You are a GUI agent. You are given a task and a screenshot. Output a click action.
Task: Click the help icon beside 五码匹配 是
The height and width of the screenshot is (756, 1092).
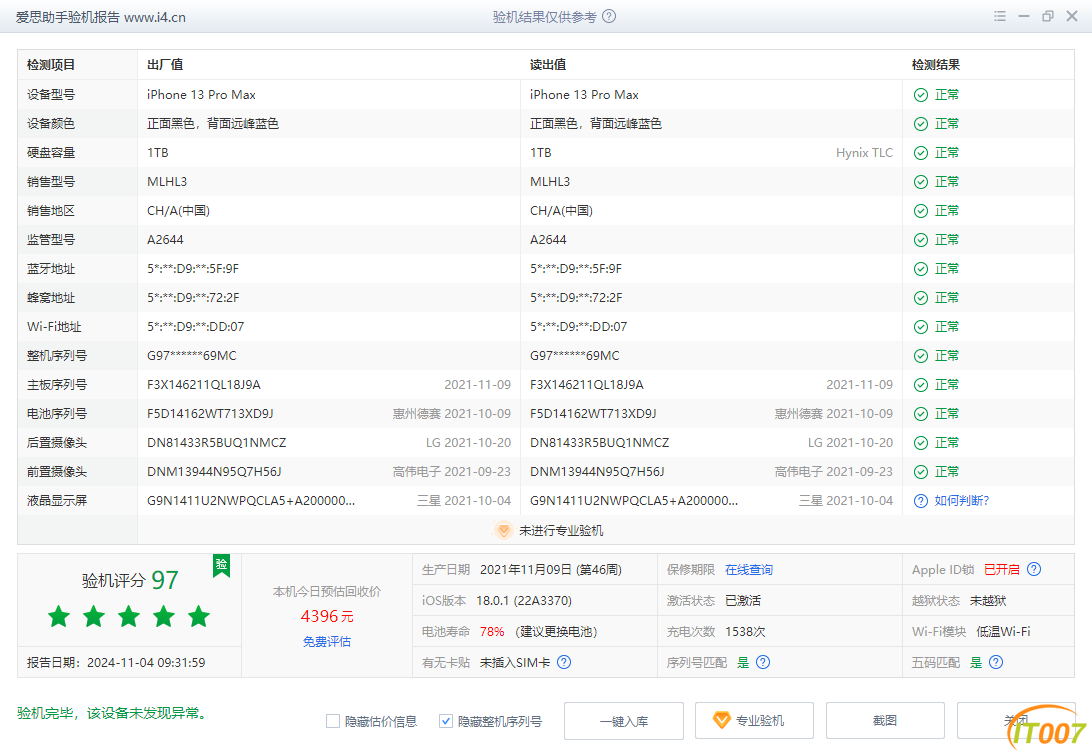(x=996, y=662)
